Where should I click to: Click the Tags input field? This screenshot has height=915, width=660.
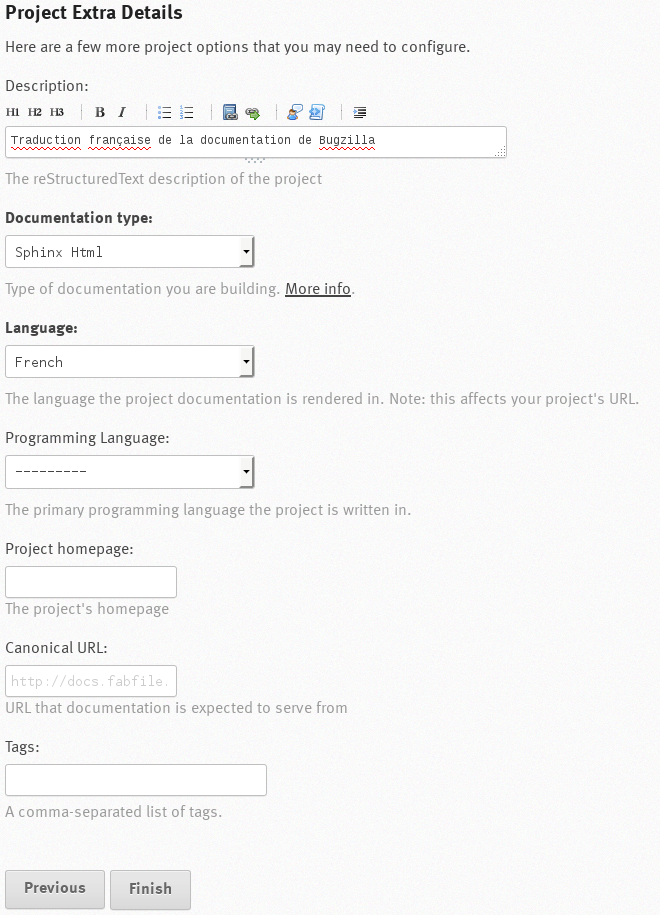pos(135,779)
